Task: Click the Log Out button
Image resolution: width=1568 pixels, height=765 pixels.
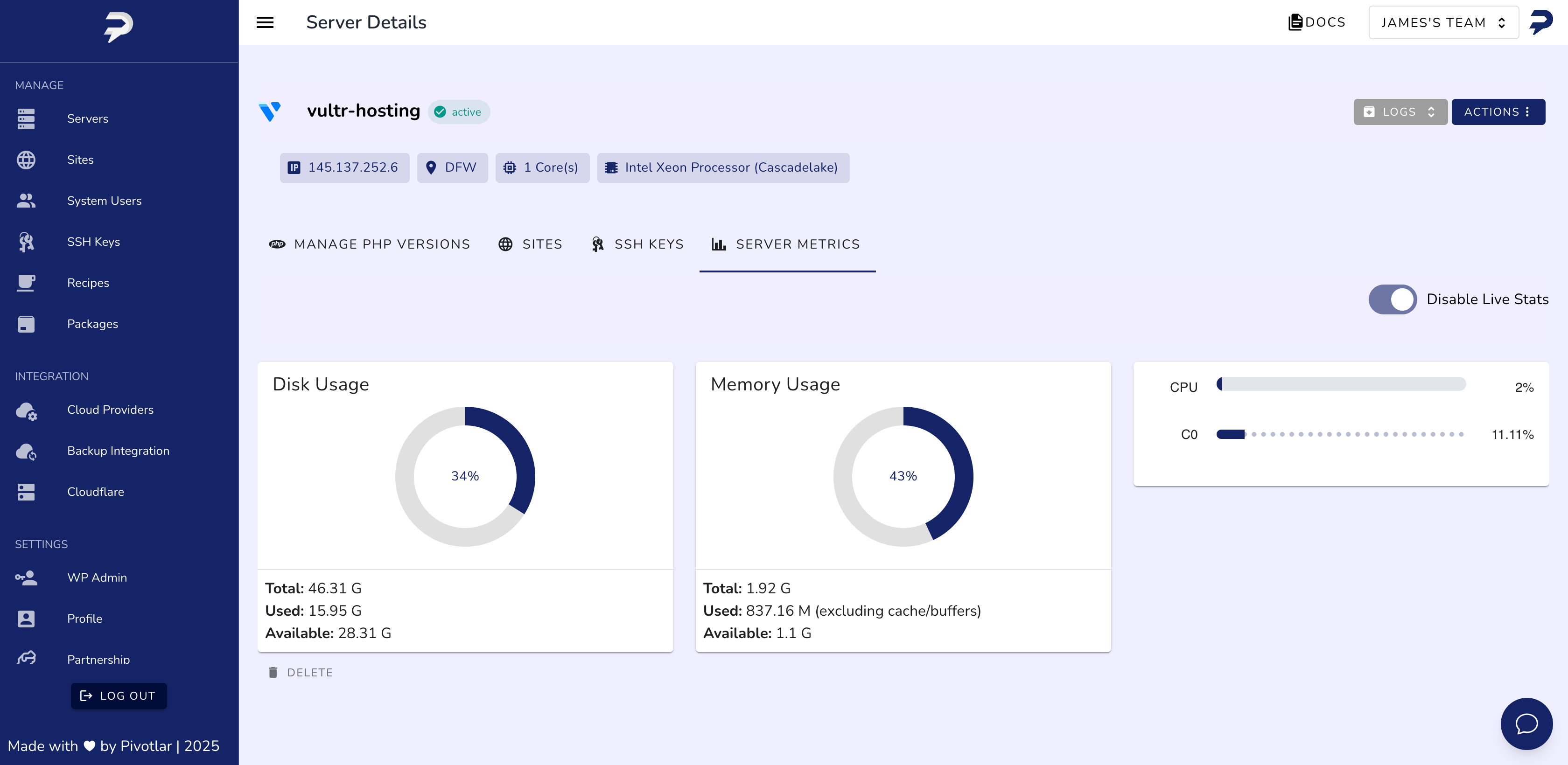Action: point(119,695)
